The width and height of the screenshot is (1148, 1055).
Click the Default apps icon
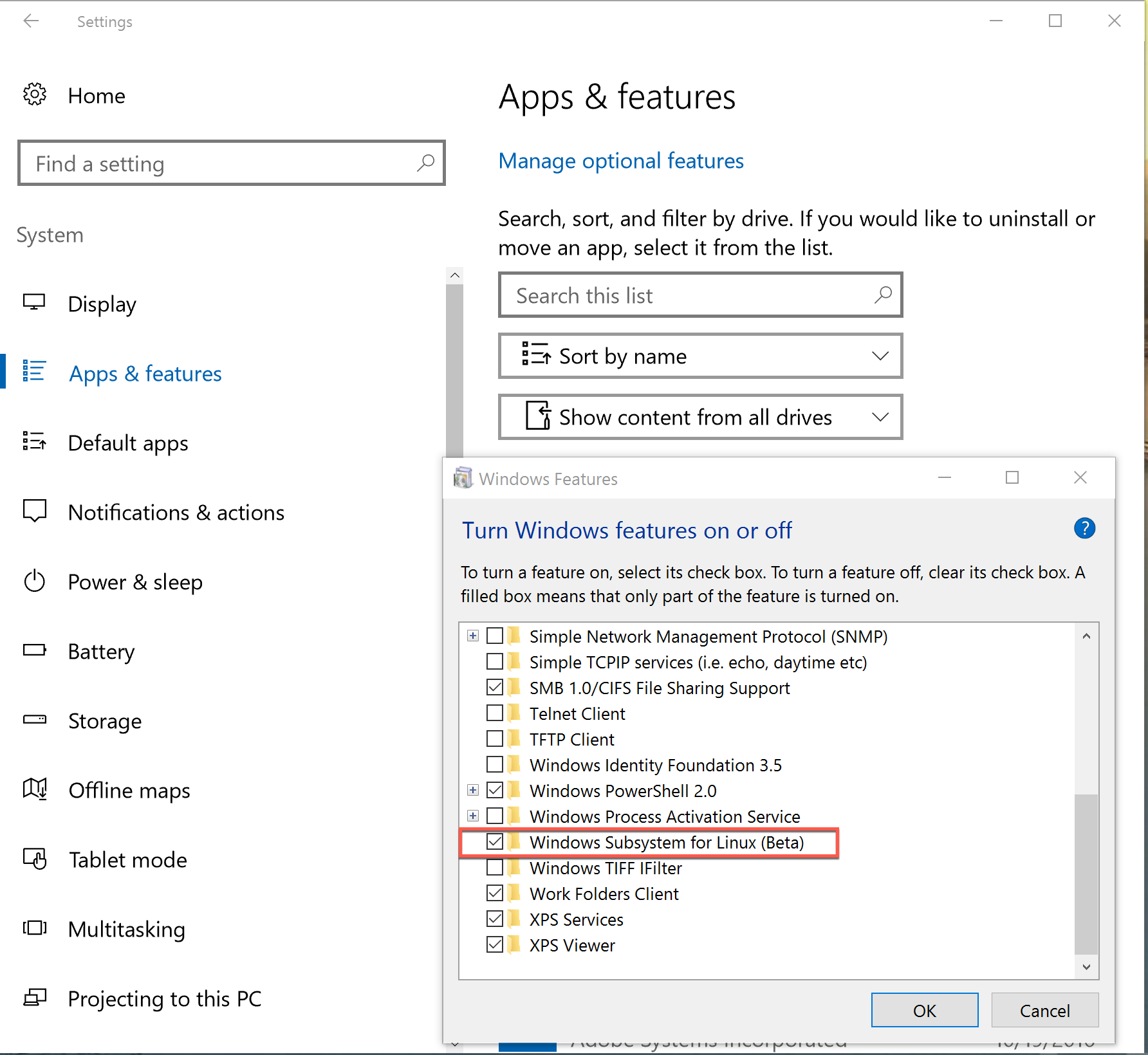(x=34, y=441)
